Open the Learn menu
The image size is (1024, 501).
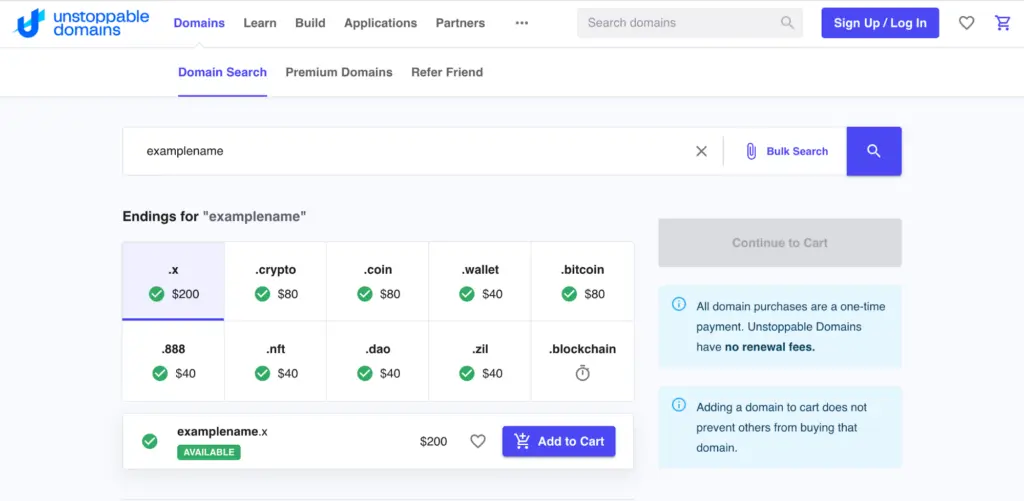(x=260, y=23)
